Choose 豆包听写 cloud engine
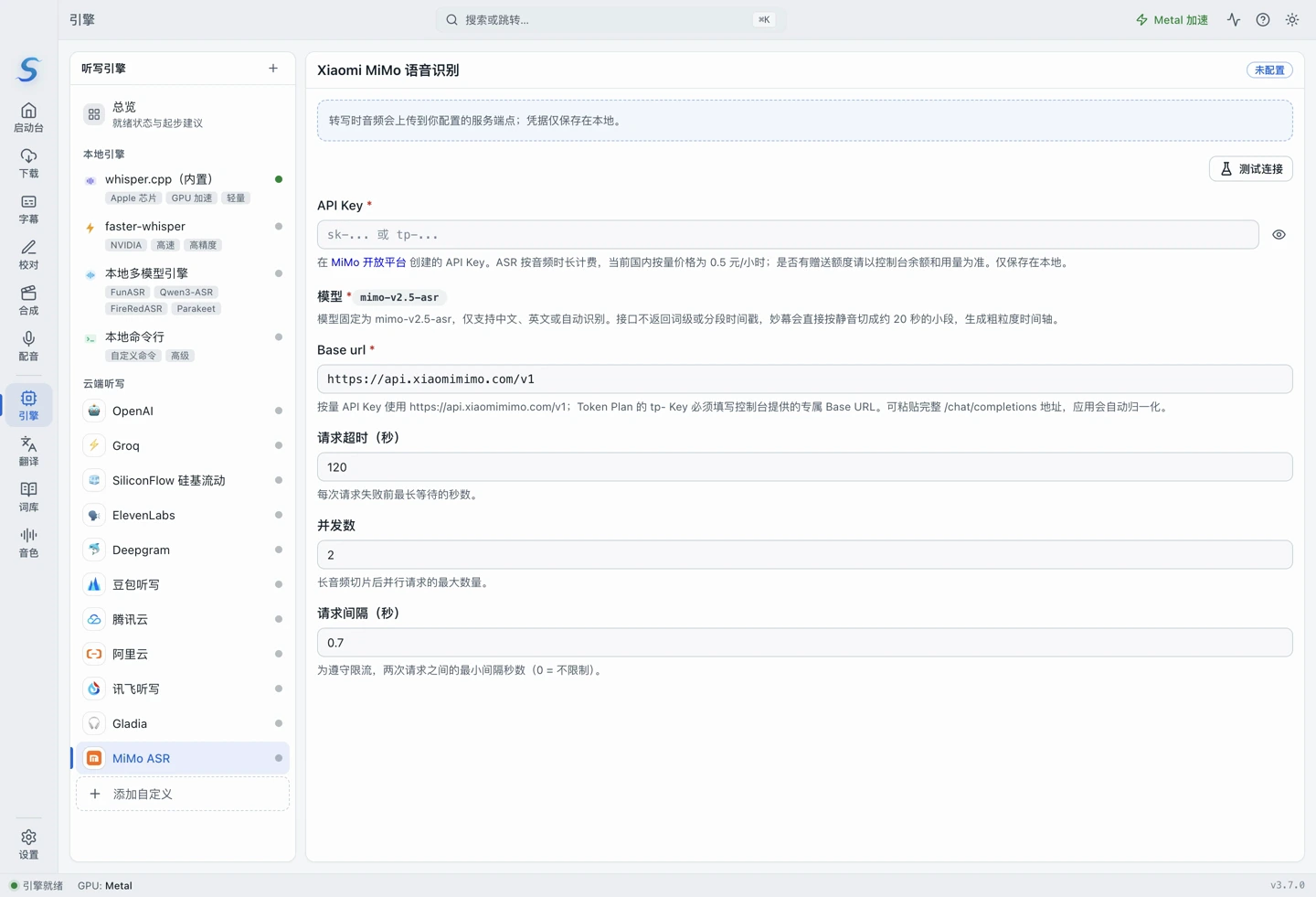This screenshot has height=897, width=1316. pyautogui.click(x=183, y=584)
